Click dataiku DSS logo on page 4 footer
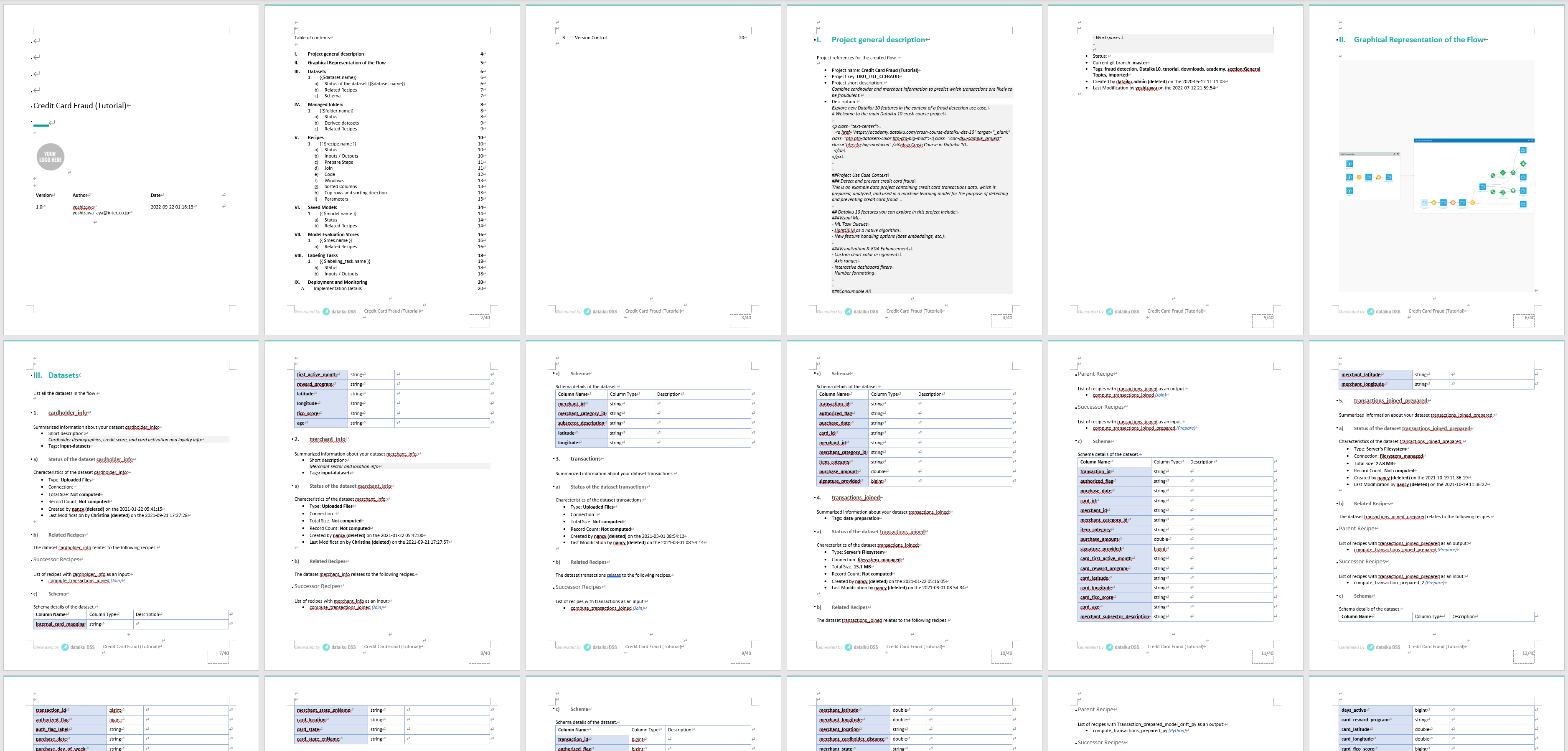The image size is (1568, 751). click(862, 311)
